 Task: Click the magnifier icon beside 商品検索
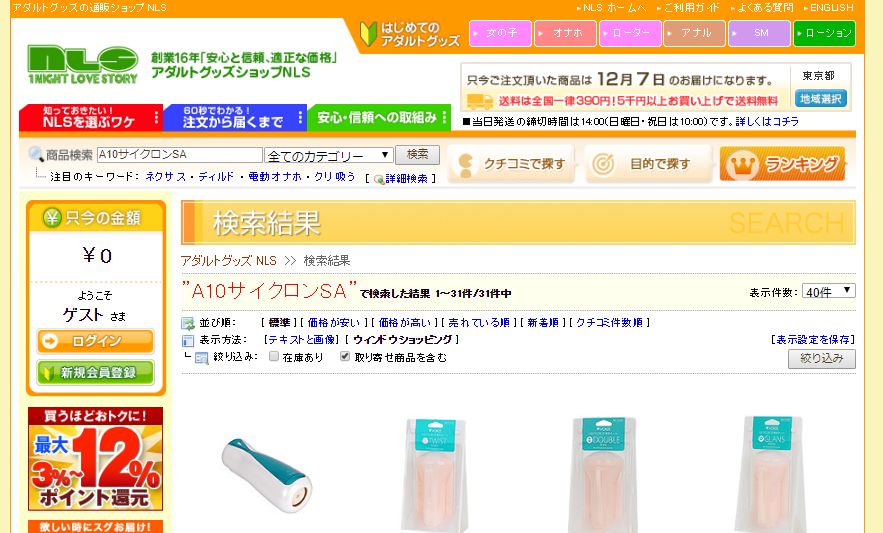point(35,154)
